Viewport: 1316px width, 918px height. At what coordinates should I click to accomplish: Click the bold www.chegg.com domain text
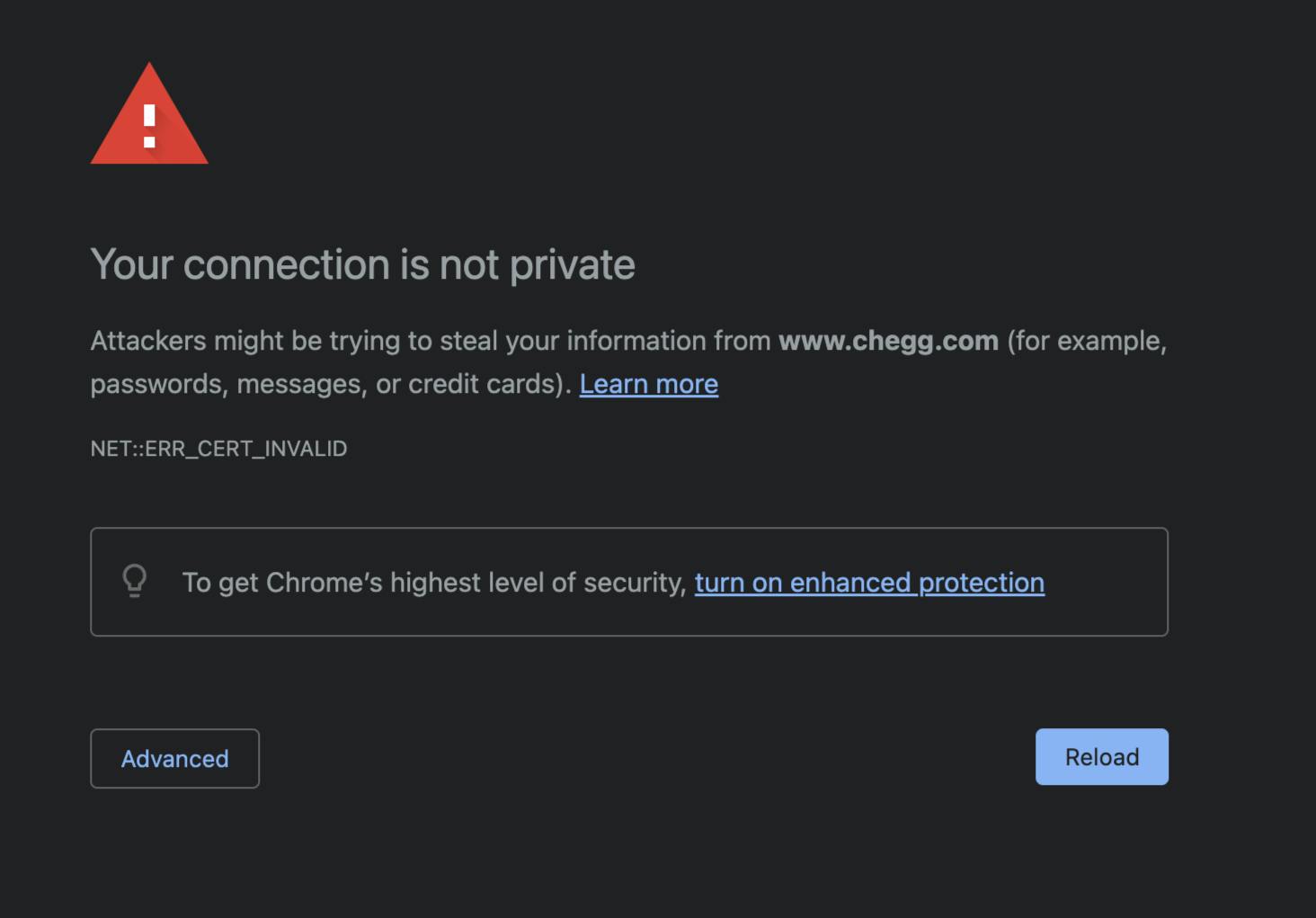point(888,341)
